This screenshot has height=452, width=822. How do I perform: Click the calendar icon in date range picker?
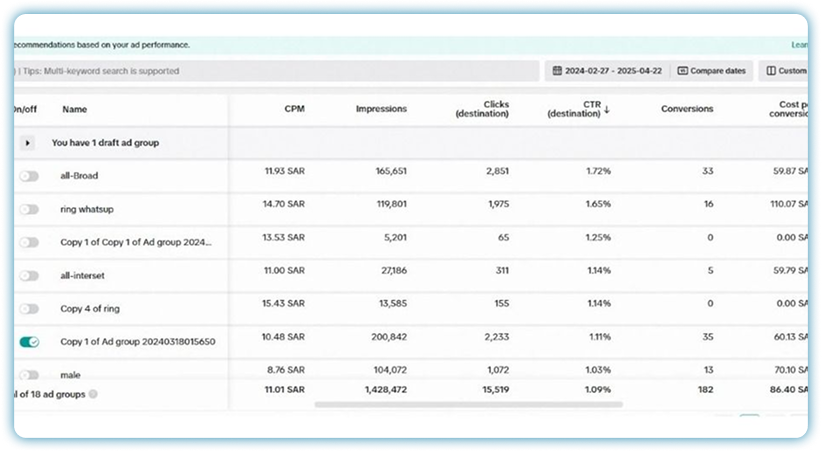558,71
